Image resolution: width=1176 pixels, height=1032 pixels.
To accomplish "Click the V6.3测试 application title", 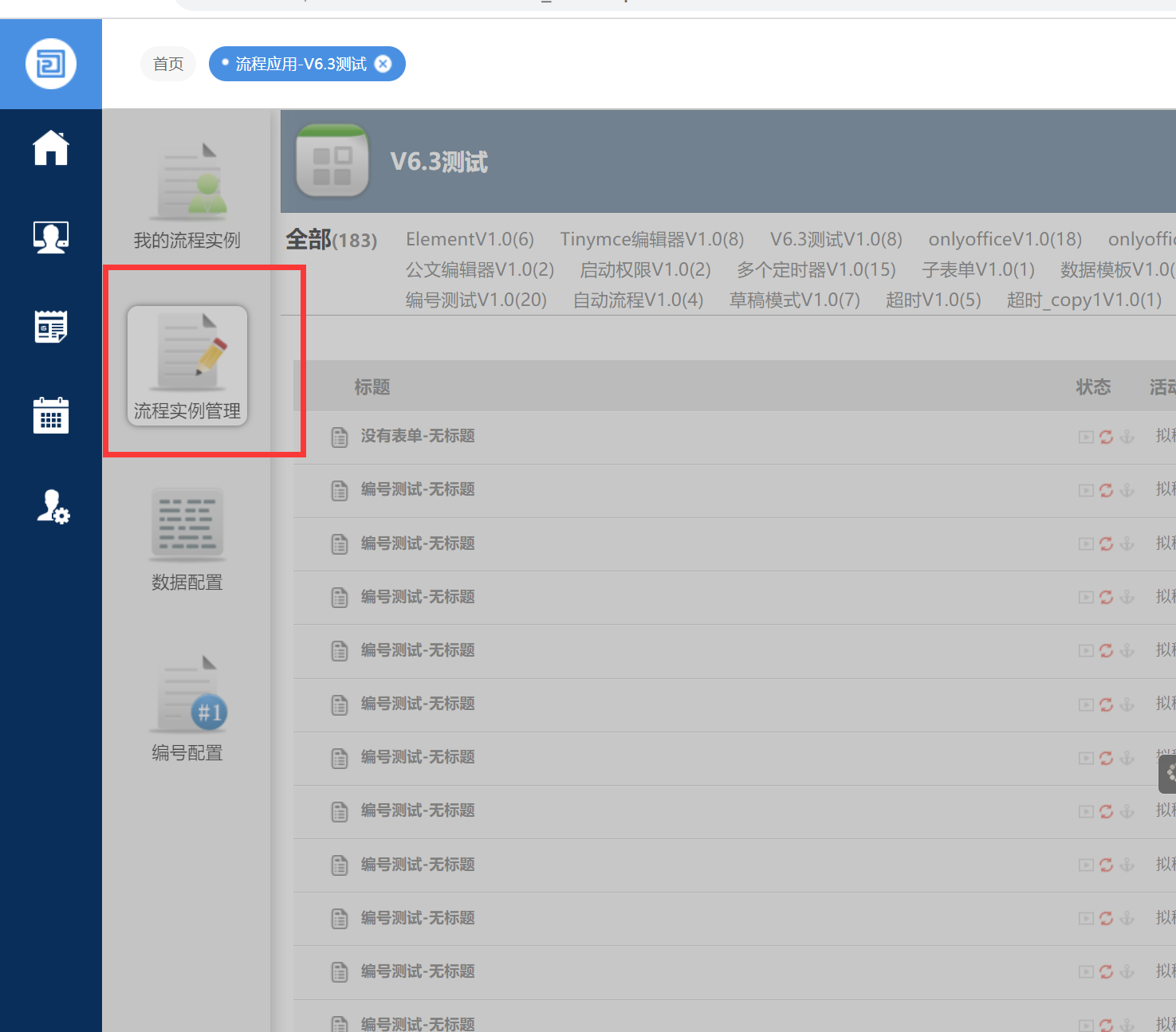I will tap(439, 162).
